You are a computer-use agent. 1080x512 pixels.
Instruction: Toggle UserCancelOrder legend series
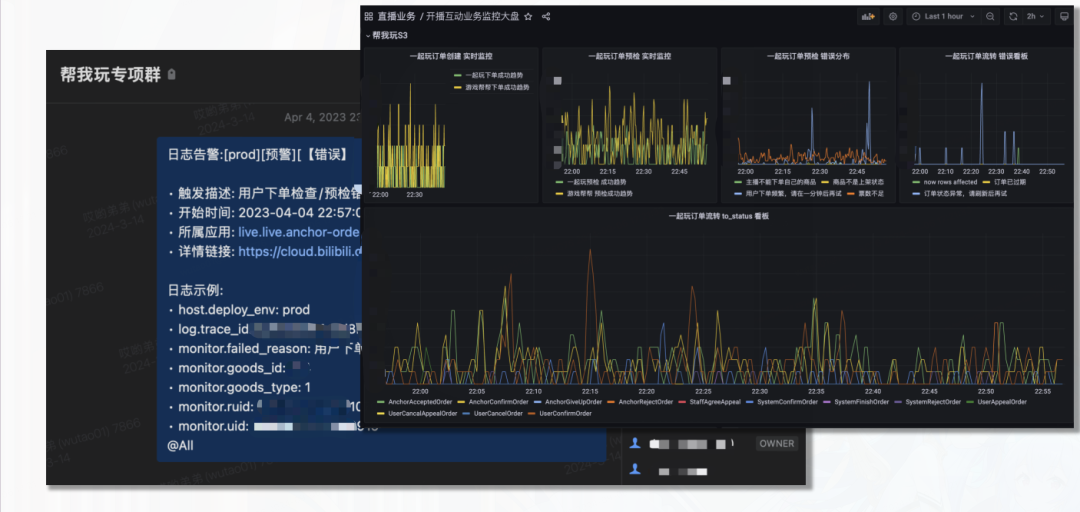click(x=492, y=413)
